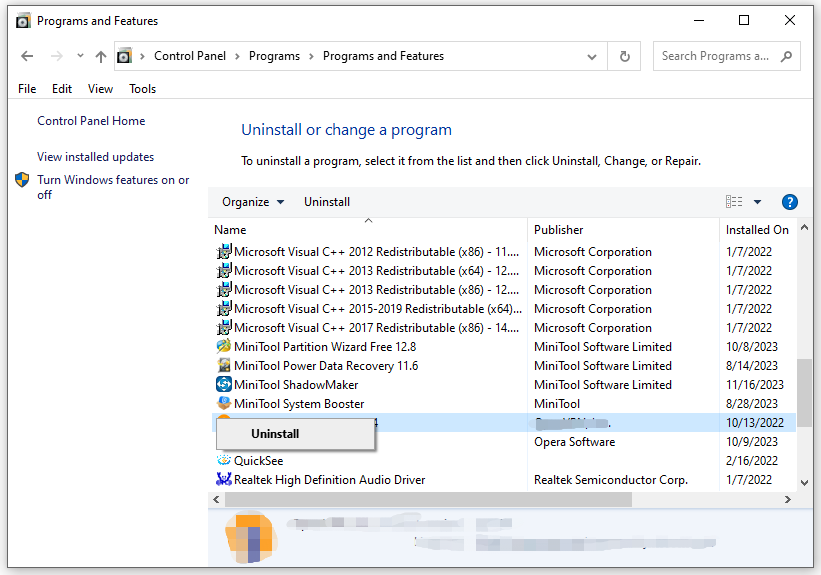Expand the view options dropdown arrow
The image size is (821, 575).
click(x=757, y=202)
